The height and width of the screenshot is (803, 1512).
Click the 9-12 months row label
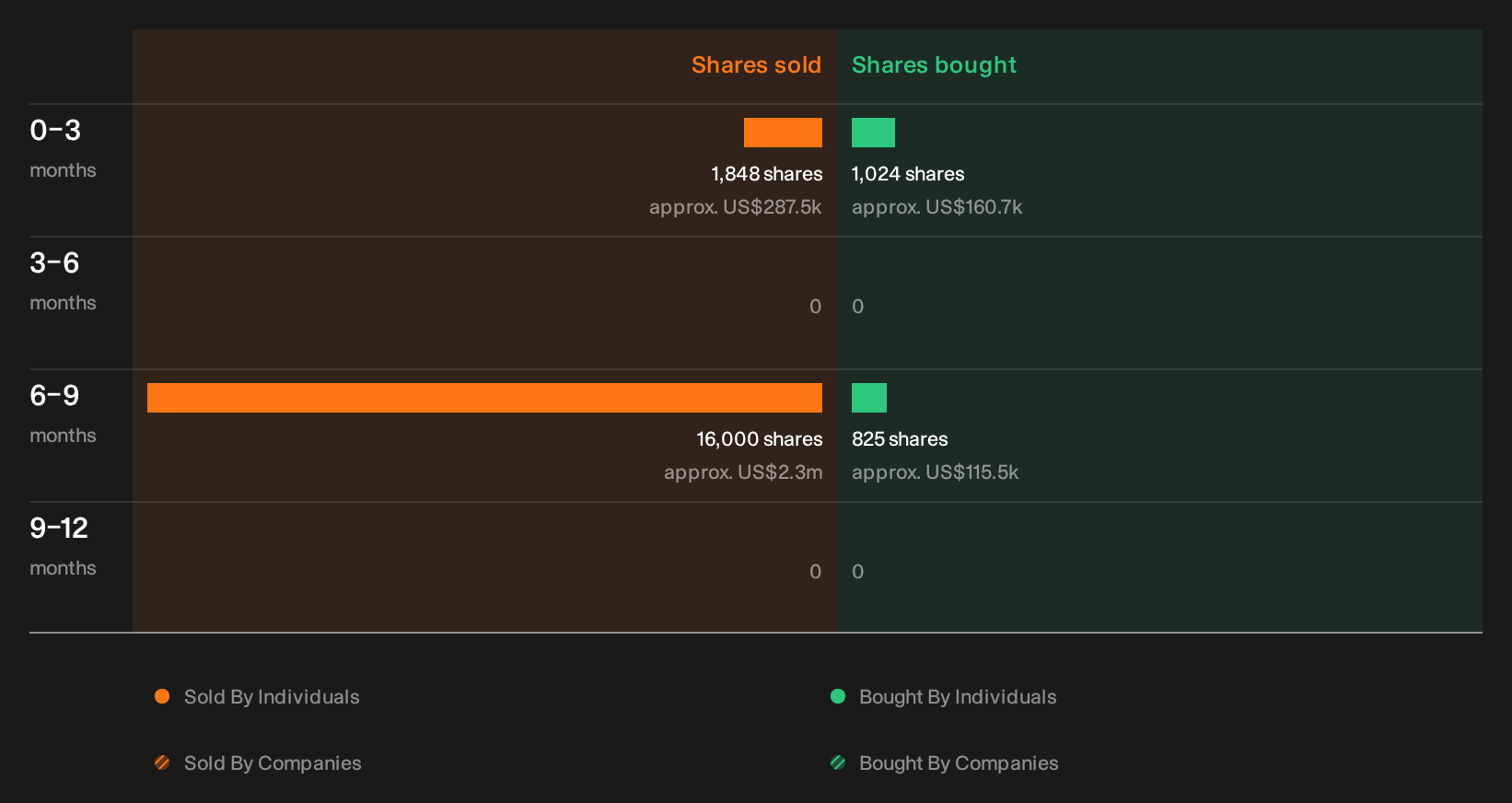click(63, 547)
